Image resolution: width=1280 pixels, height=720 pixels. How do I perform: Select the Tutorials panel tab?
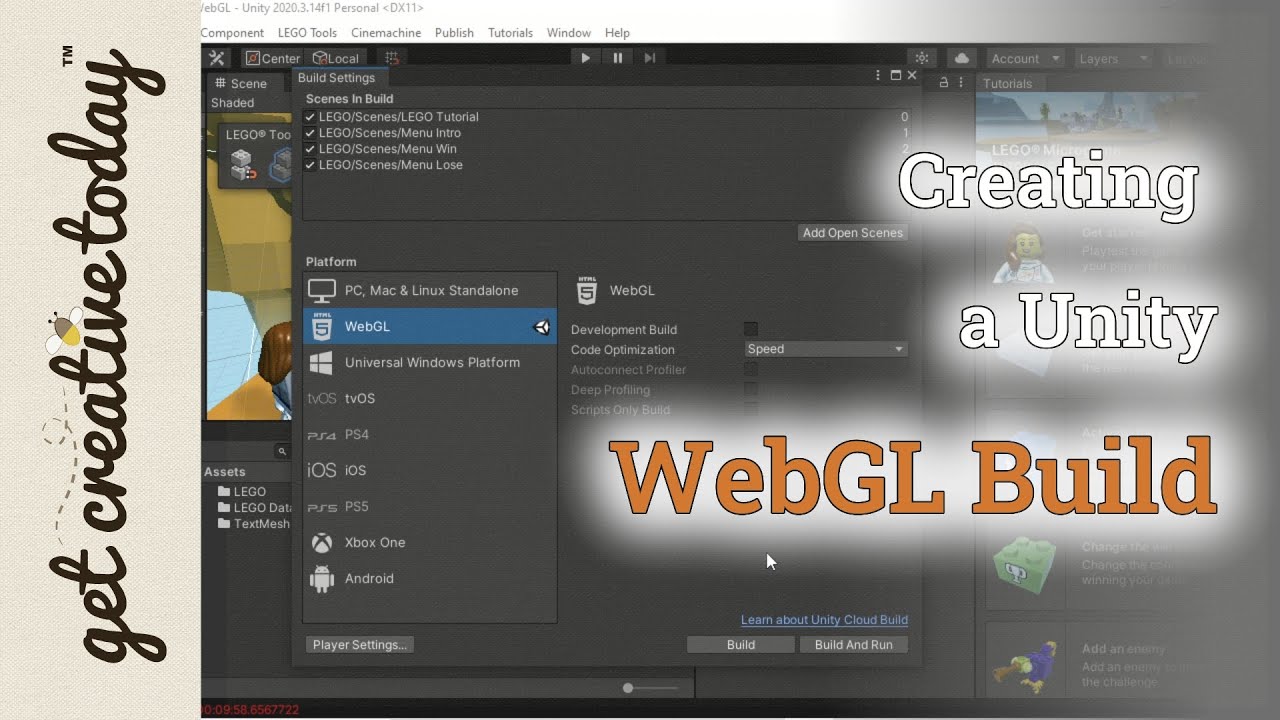(x=1007, y=83)
